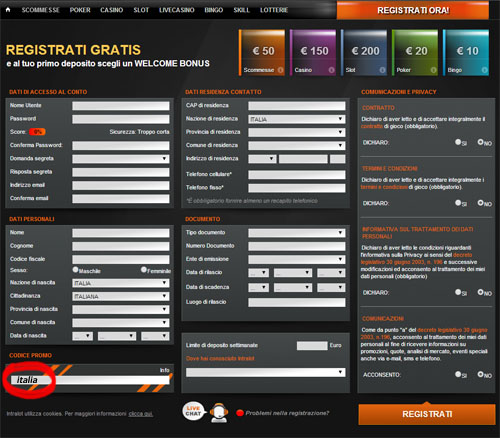Open the BINGO menu item

(214, 10)
